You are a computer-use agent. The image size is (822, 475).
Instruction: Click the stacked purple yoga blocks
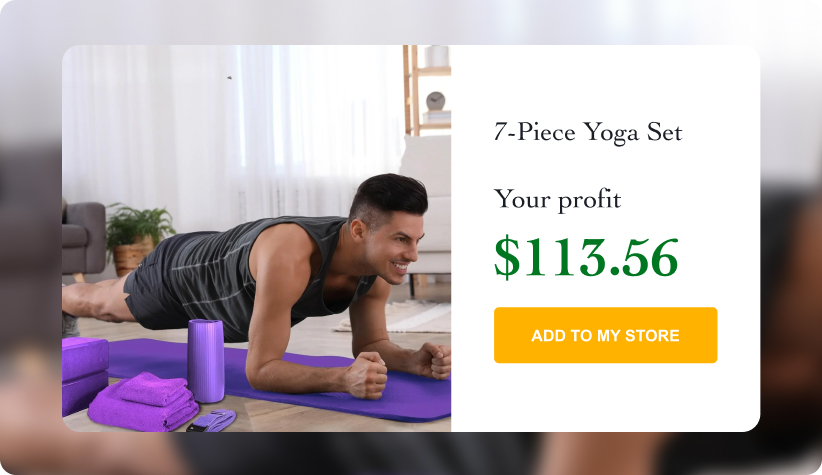(84, 375)
